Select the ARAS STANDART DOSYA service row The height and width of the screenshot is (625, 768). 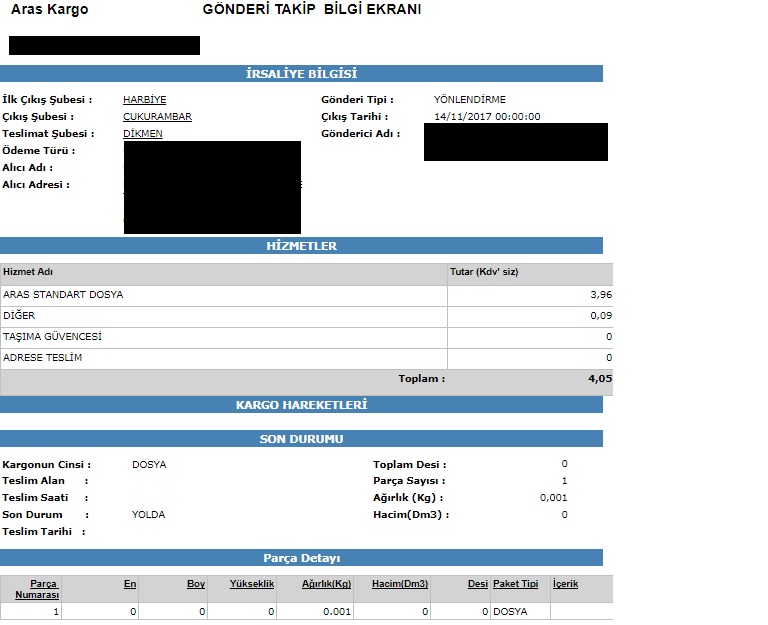point(307,295)
